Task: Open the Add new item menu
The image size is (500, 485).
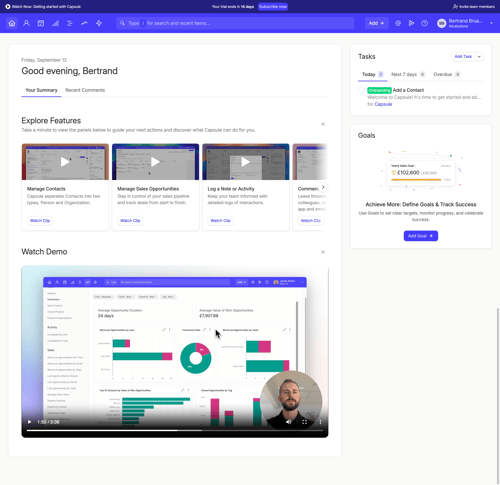Action: [376, 23]
